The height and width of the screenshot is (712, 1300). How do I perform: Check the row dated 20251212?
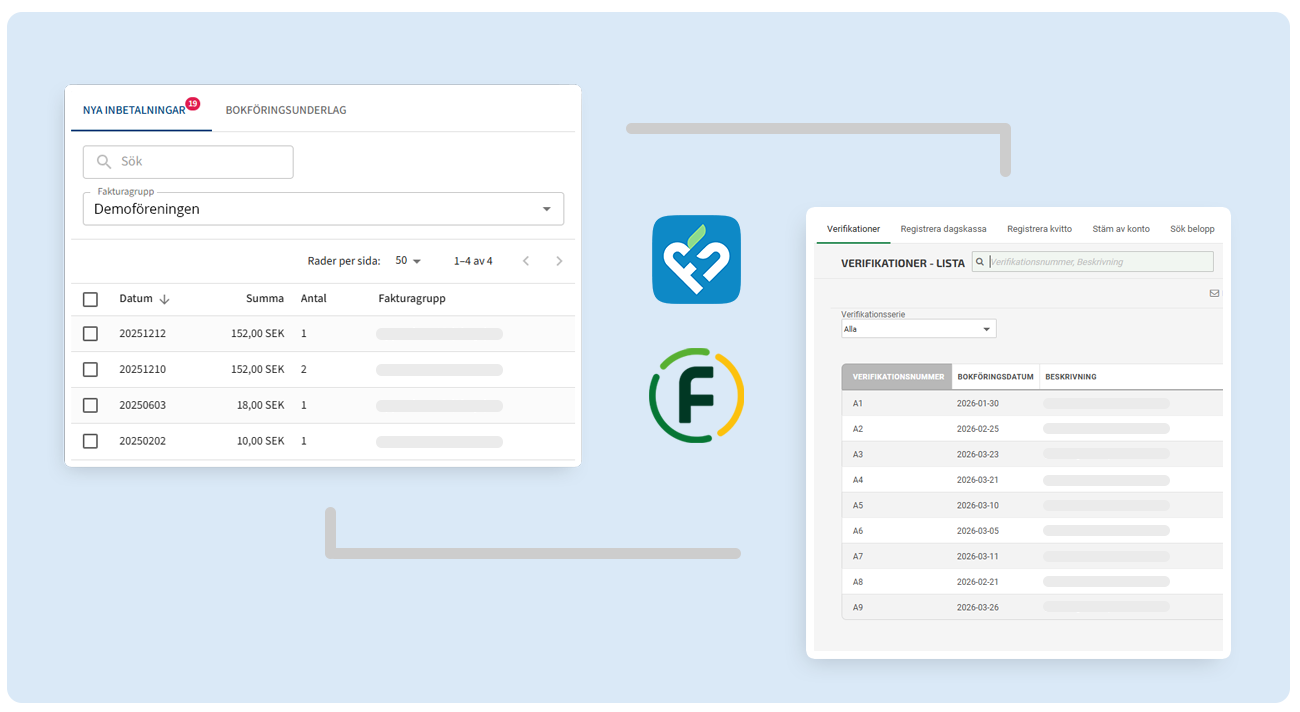pos(90,334)
